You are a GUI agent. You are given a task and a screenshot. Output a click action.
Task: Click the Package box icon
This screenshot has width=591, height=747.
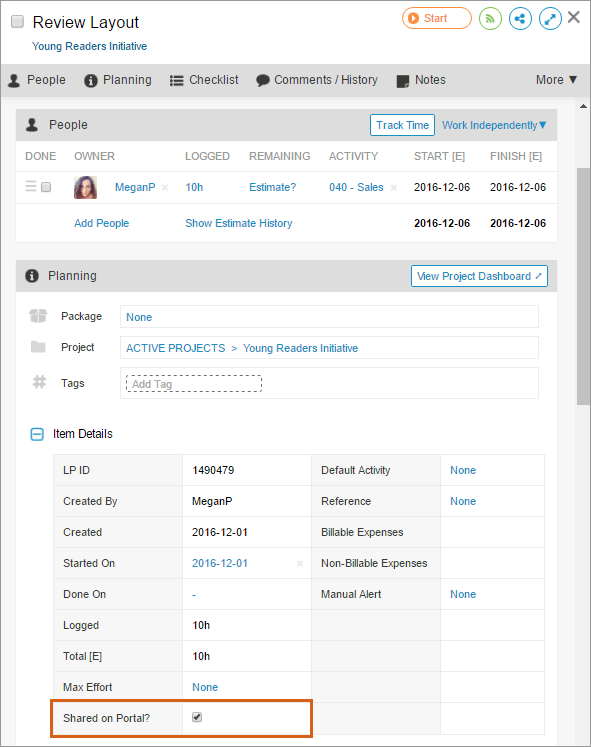click(38, 316)
